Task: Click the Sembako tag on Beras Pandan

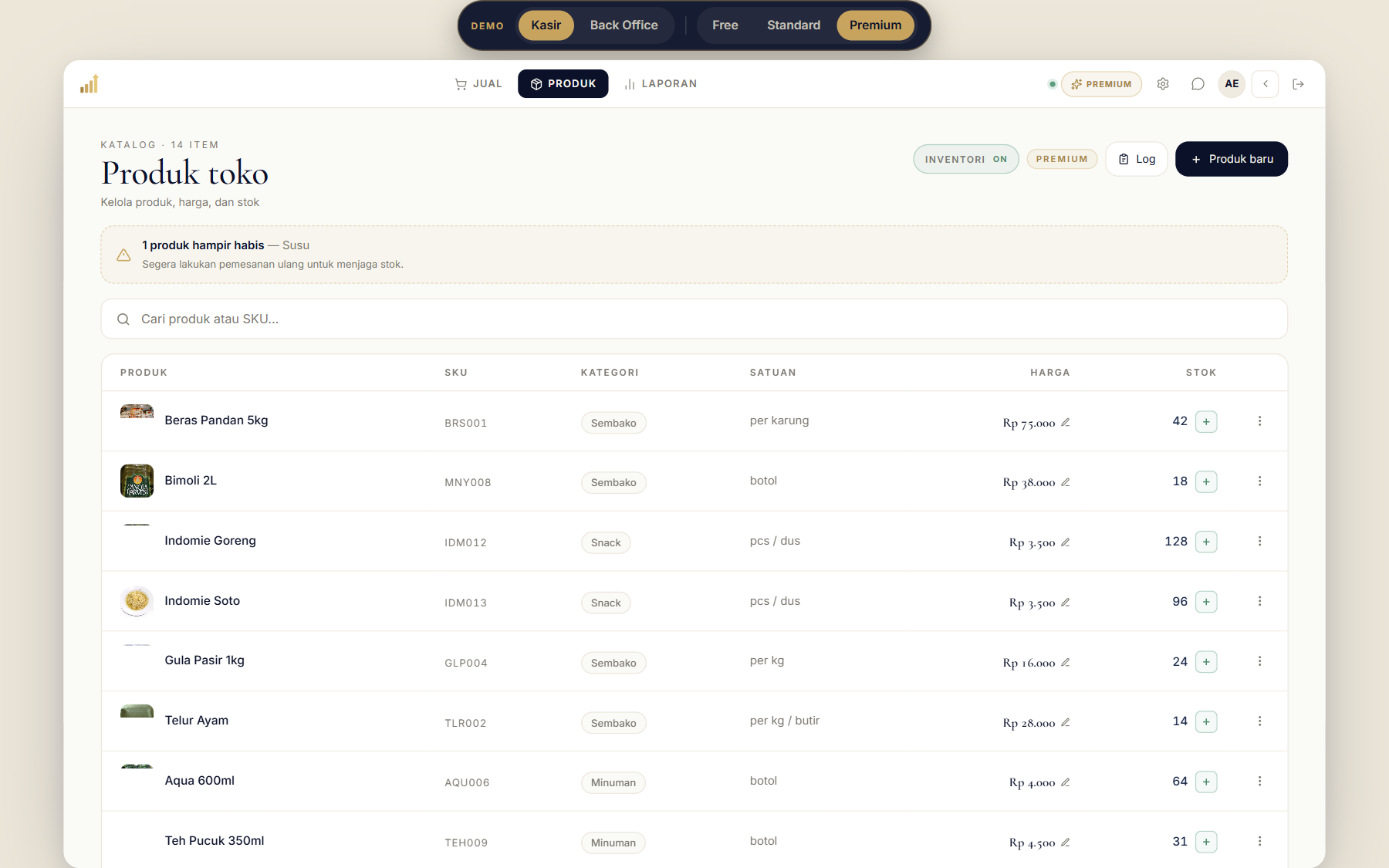Action: [613, 423]
